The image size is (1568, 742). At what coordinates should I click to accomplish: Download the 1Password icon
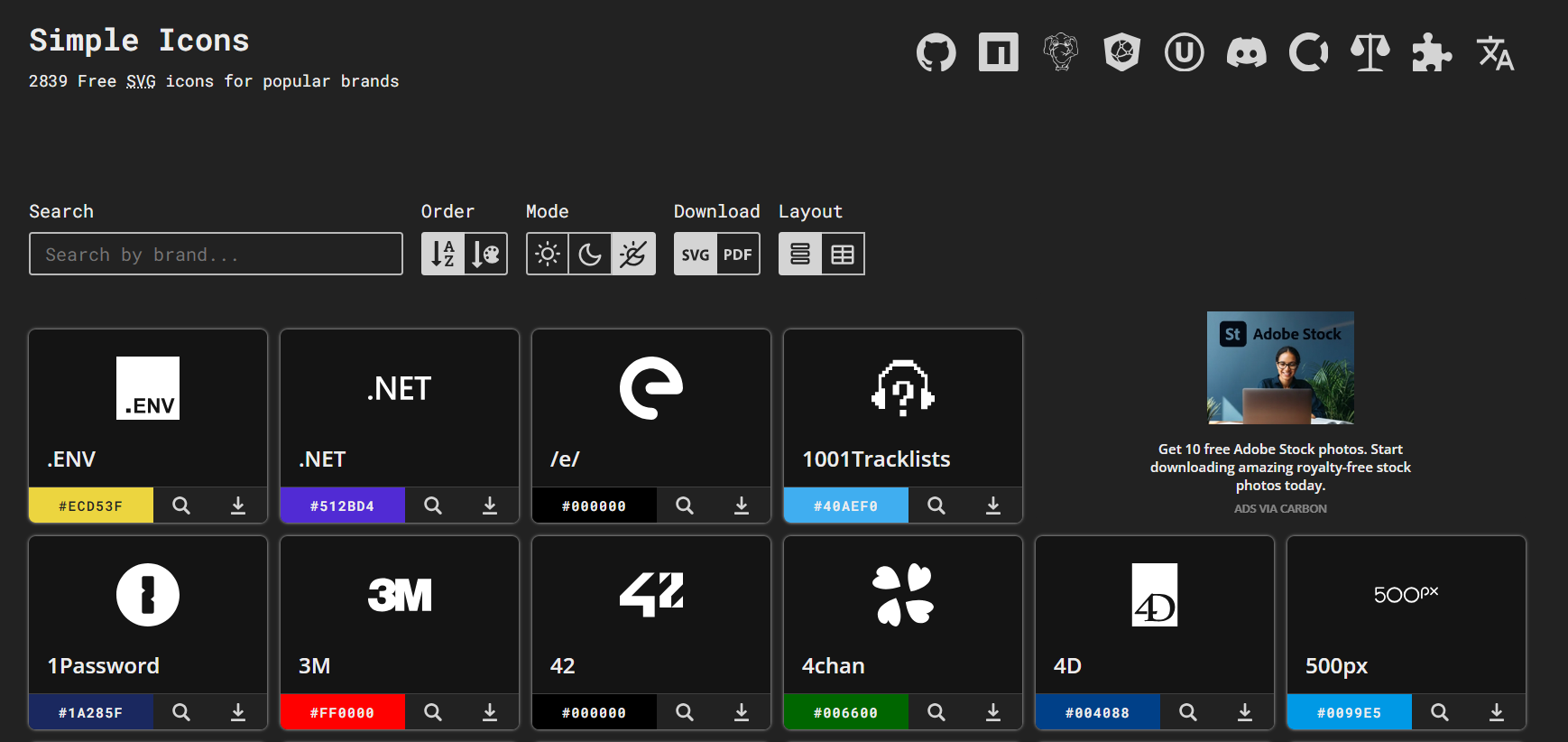(238, 712)
